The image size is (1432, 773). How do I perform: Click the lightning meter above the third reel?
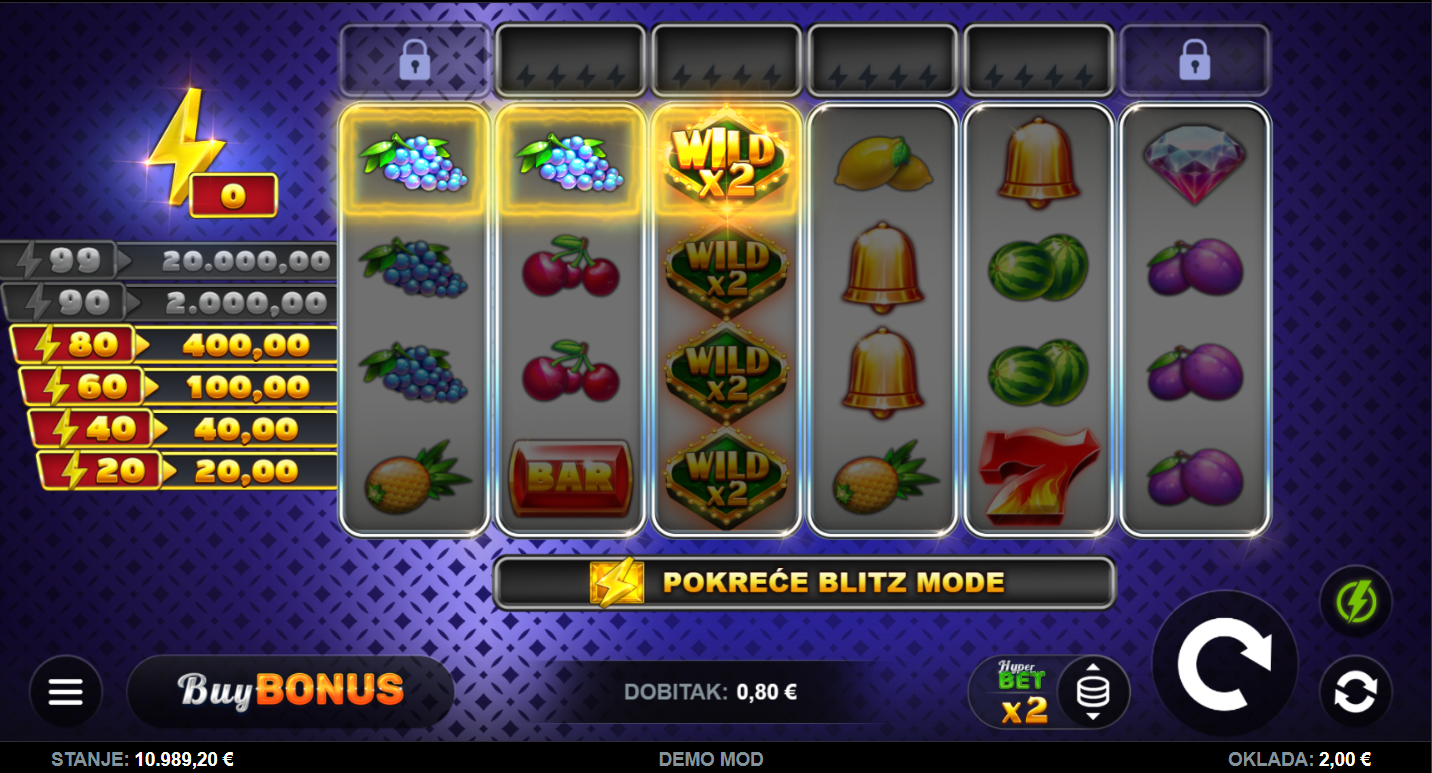pyautogui.click(x=726, y=61)
